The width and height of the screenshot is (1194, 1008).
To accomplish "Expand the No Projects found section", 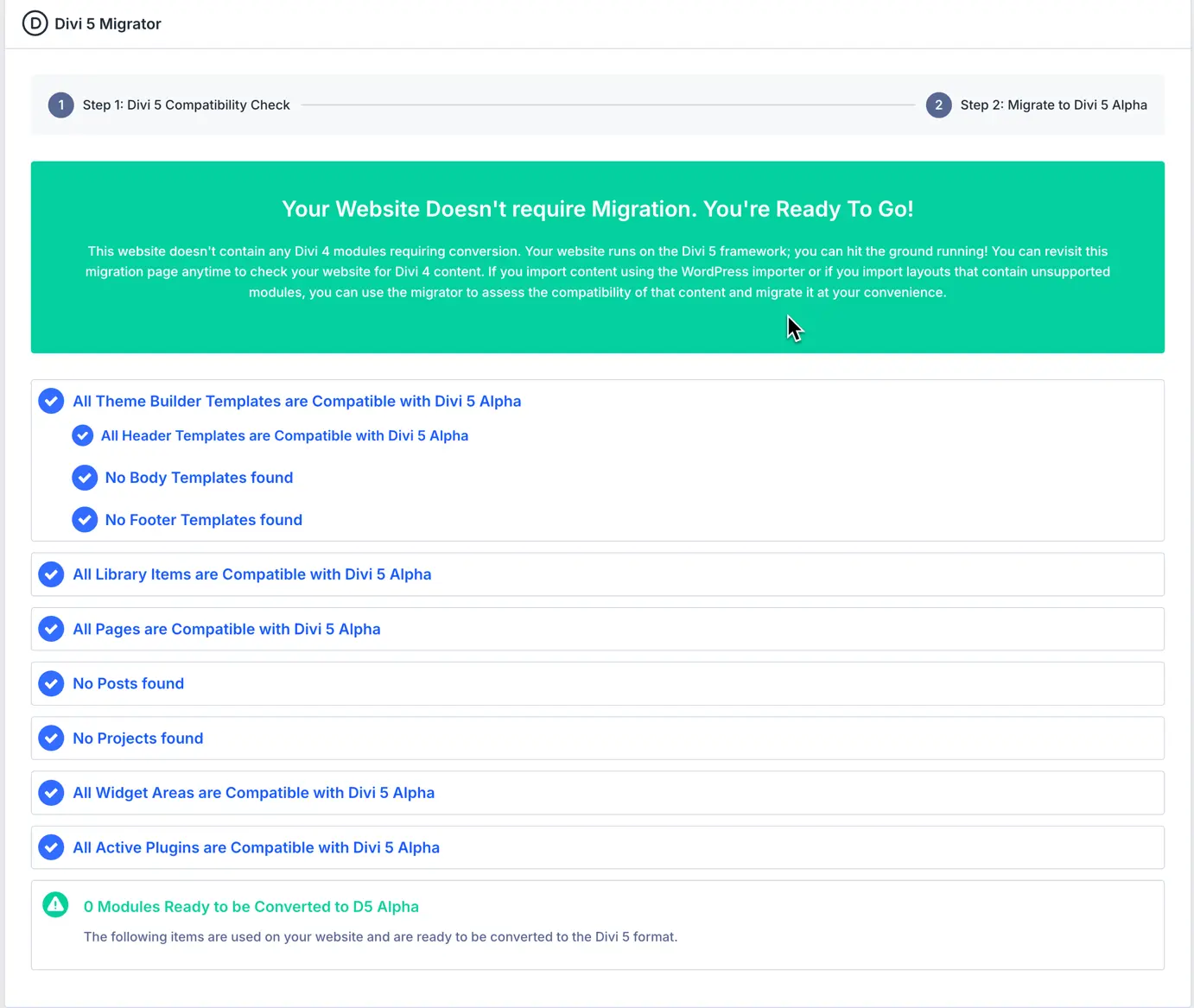I will pyautogui.click(x=138, y=738).
